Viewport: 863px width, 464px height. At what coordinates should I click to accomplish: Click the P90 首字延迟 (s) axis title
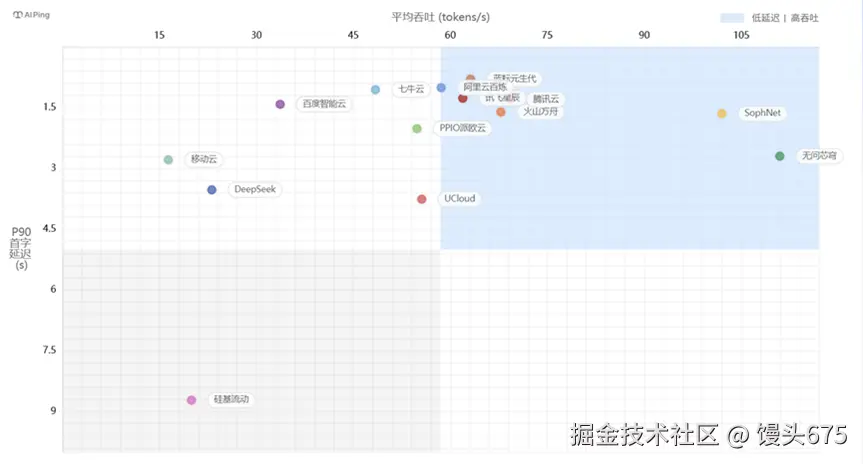[x=21, y=248]
